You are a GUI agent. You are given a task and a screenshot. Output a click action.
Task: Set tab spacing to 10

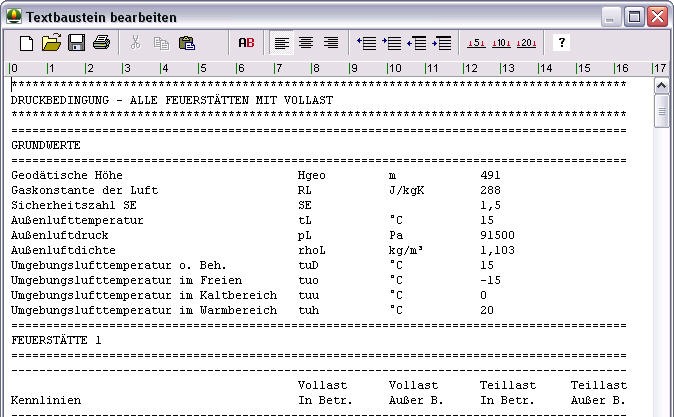coord(501,43)
